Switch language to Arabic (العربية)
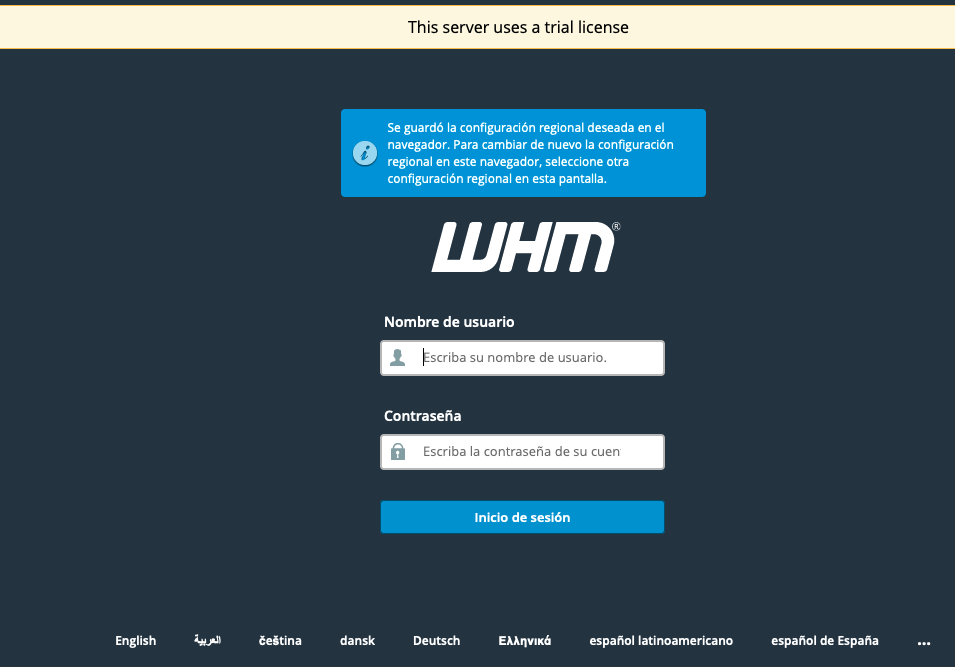 pyautogui.click(x=208, y=640)
